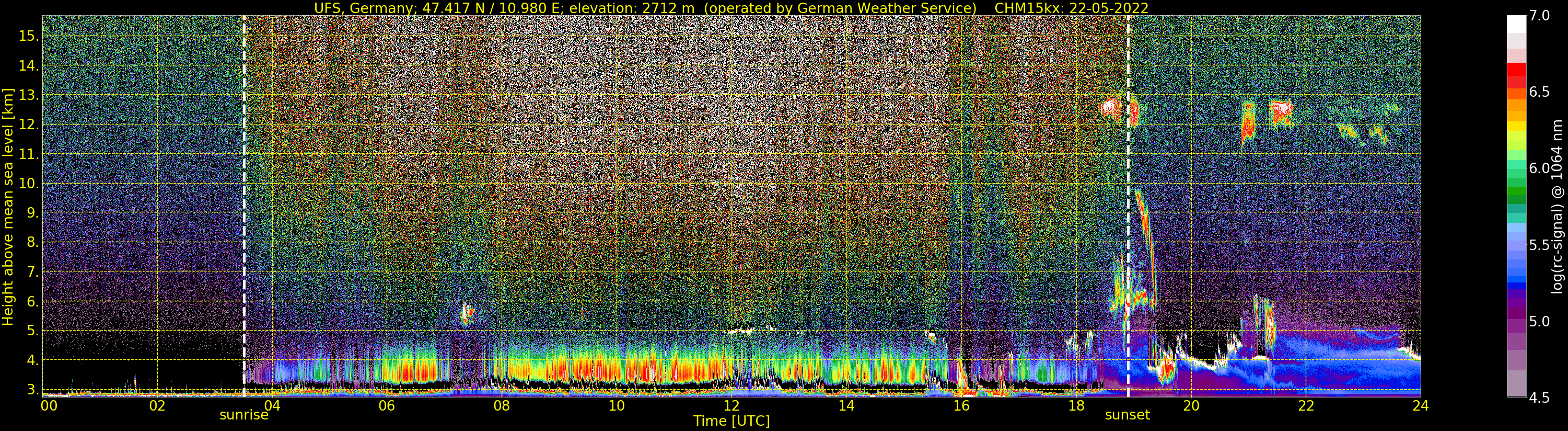Click the x-axis tick label '14'
The height and width of the screenshot is (431, 1568).
tap(846, 406)
